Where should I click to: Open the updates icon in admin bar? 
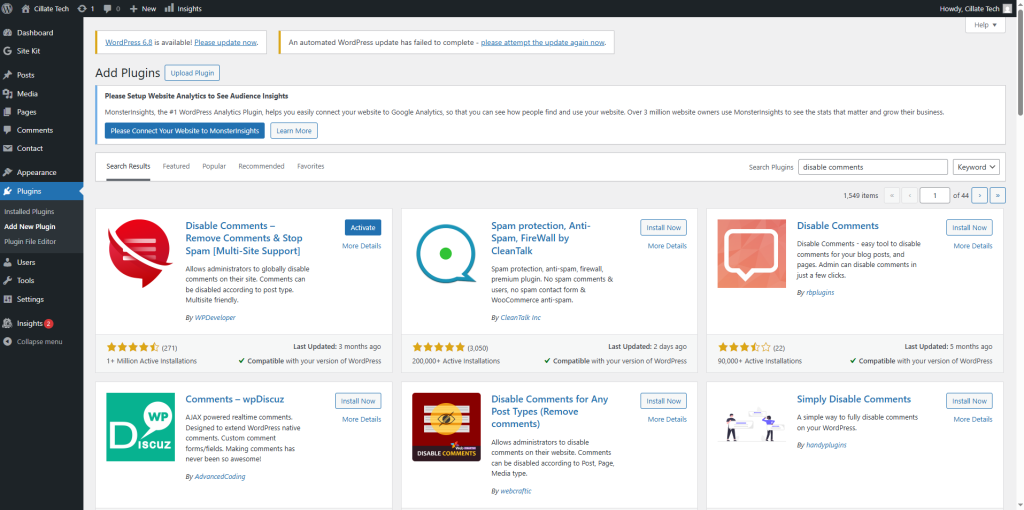pyautogui.click(x=86, y=8)
